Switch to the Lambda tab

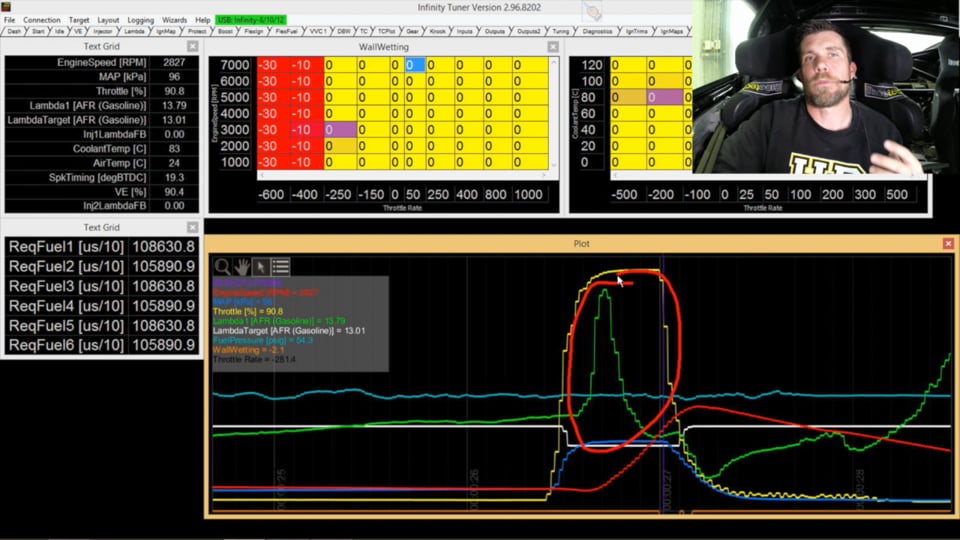[134, 31]
